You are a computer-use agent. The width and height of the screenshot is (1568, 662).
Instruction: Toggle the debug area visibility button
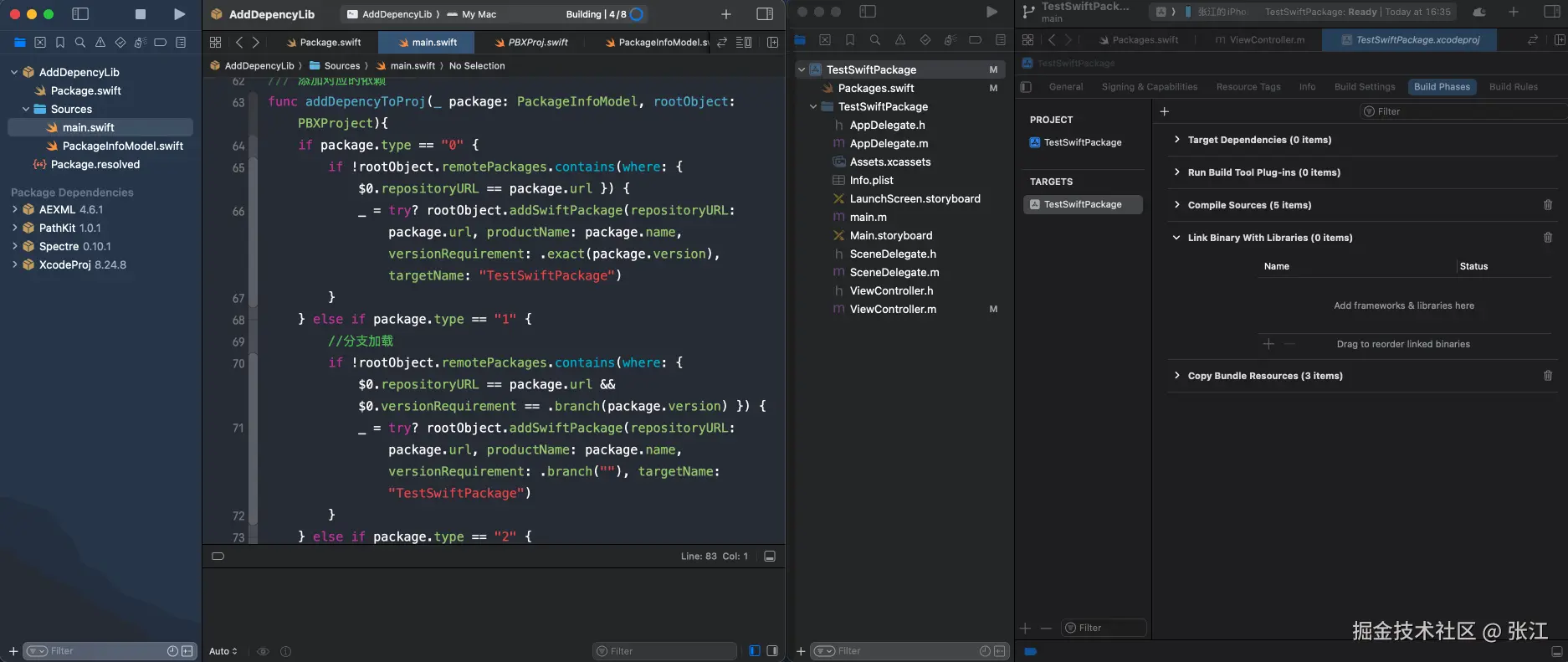pyautogui.click(x=770, y=557)
